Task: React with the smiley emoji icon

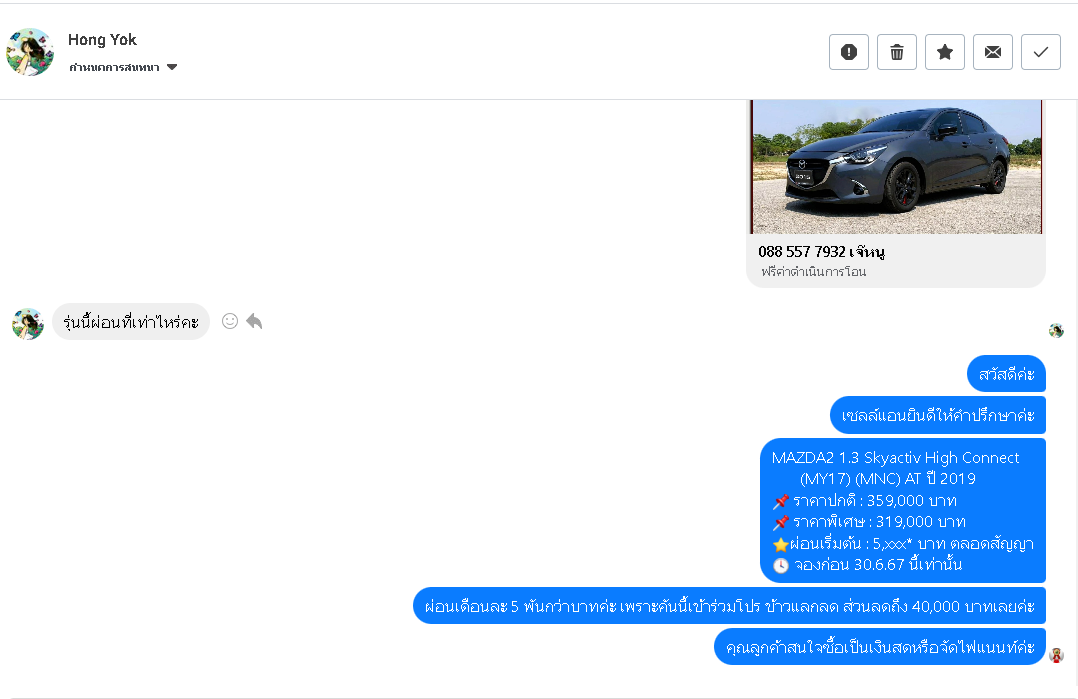Action: pyautogui.click(x=230, y=321)
